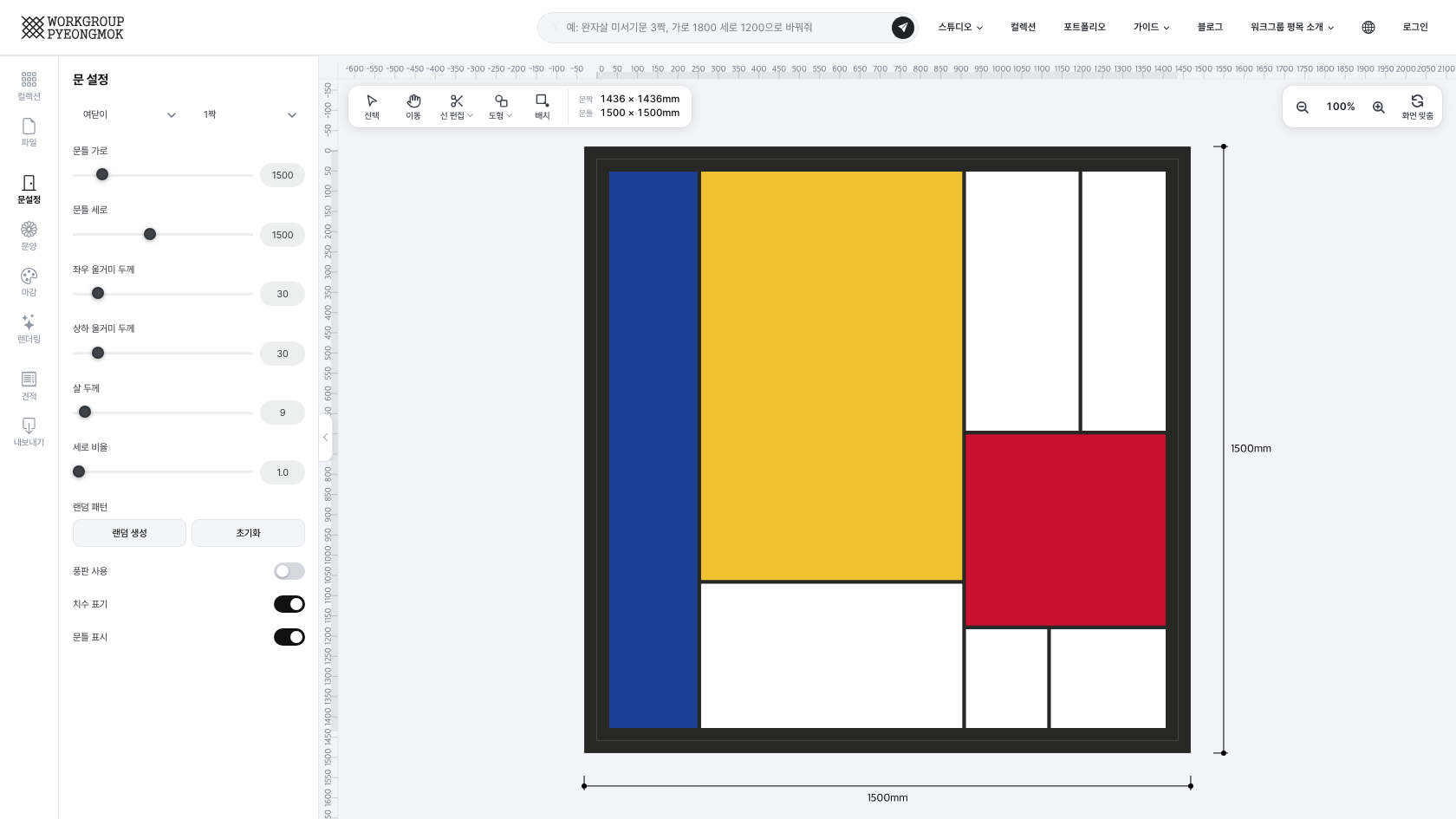This screenshot has width=1456, height=819.
Task: Select the red panel in the door
Action: pos(1065,530)
